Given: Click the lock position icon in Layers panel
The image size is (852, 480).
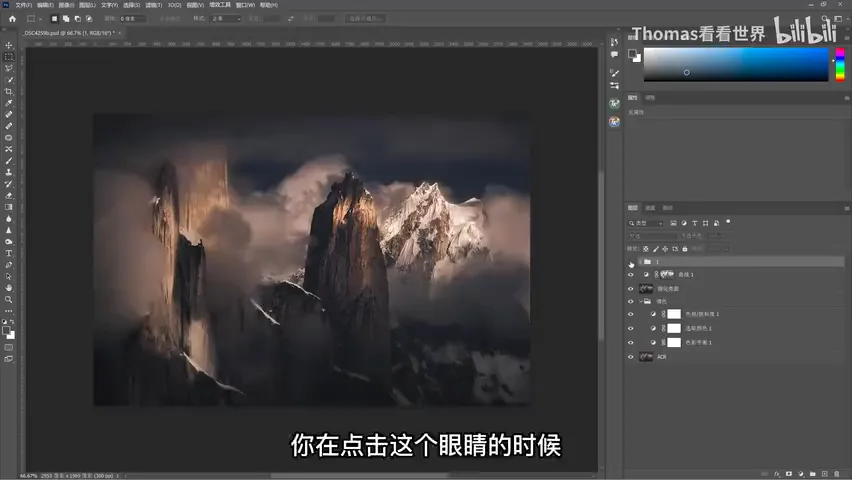Looking at the screenshot, I should click(x=665, y=249).
